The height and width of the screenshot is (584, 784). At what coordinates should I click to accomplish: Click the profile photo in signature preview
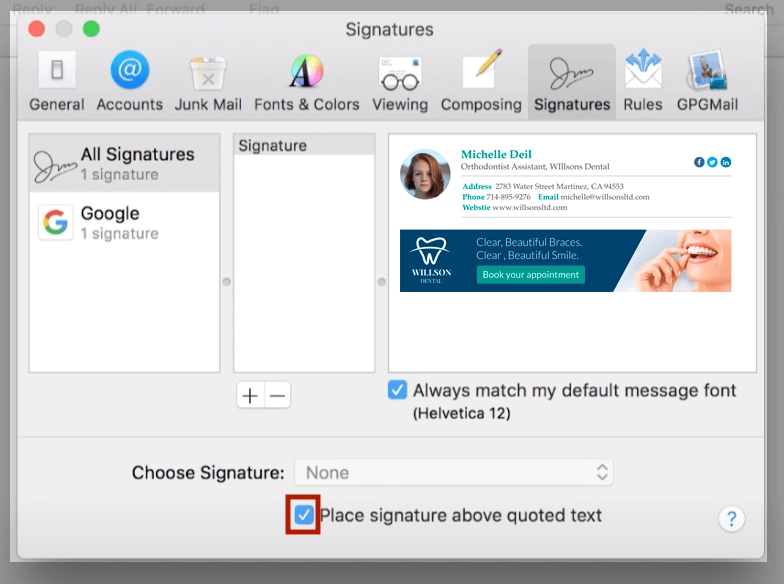point(425,174)
